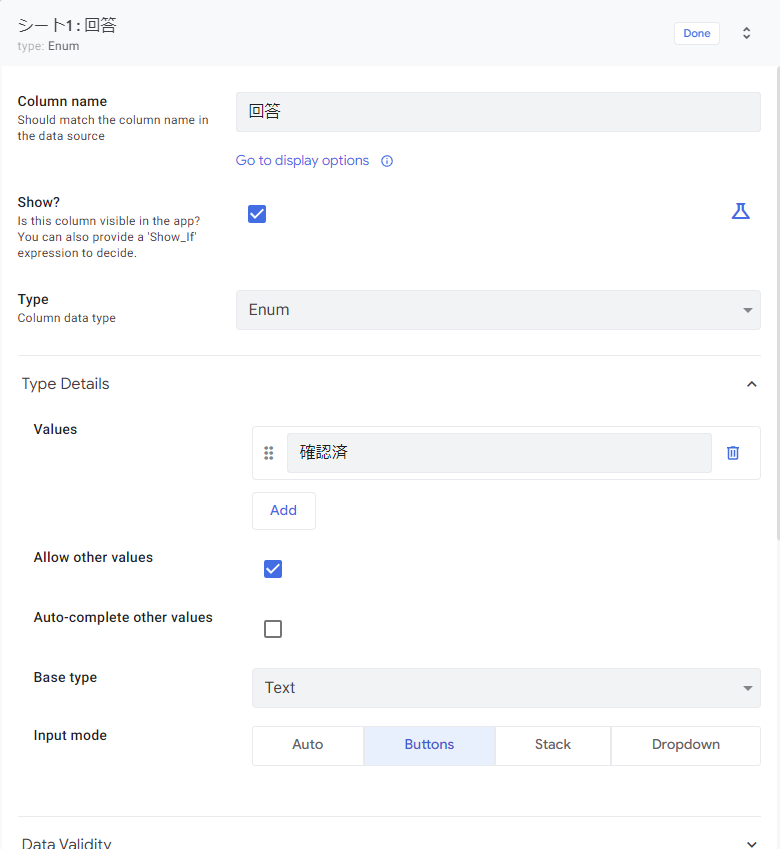Click the Add button to add a value

click(x=283, y=510)
